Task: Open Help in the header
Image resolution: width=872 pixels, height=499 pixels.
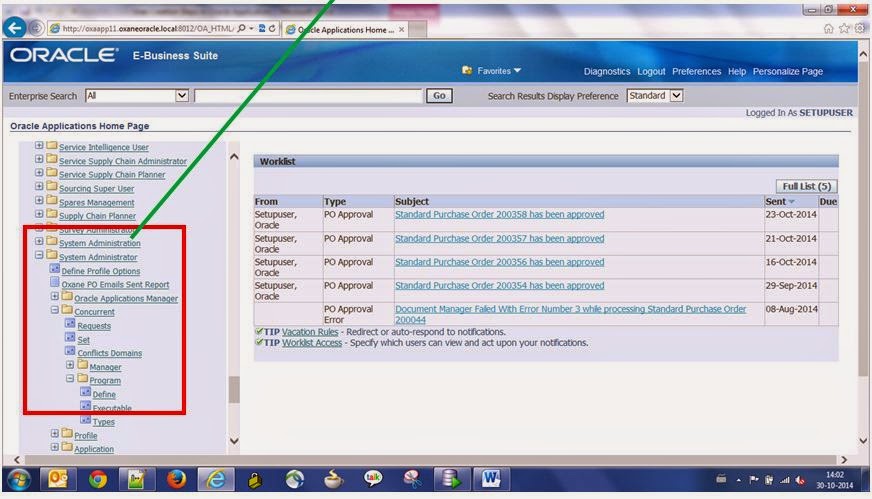Action: [x=737, y=71]
